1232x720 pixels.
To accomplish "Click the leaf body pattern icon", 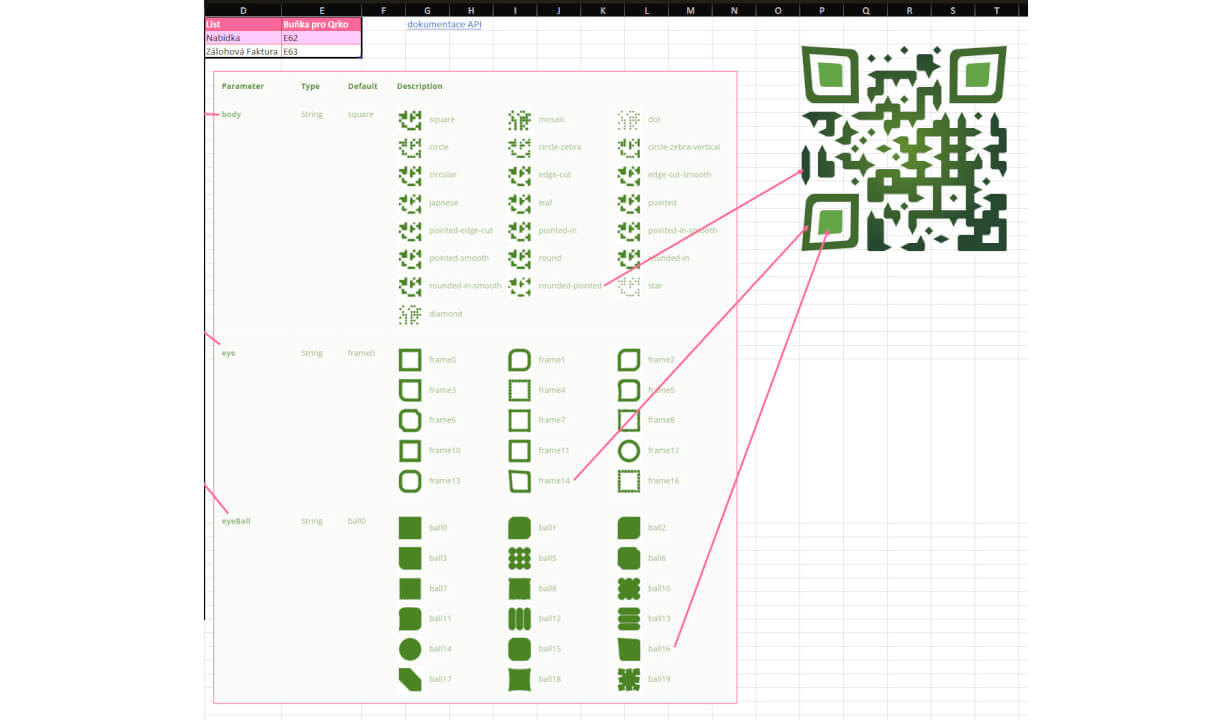I will [x=519, y=204].
